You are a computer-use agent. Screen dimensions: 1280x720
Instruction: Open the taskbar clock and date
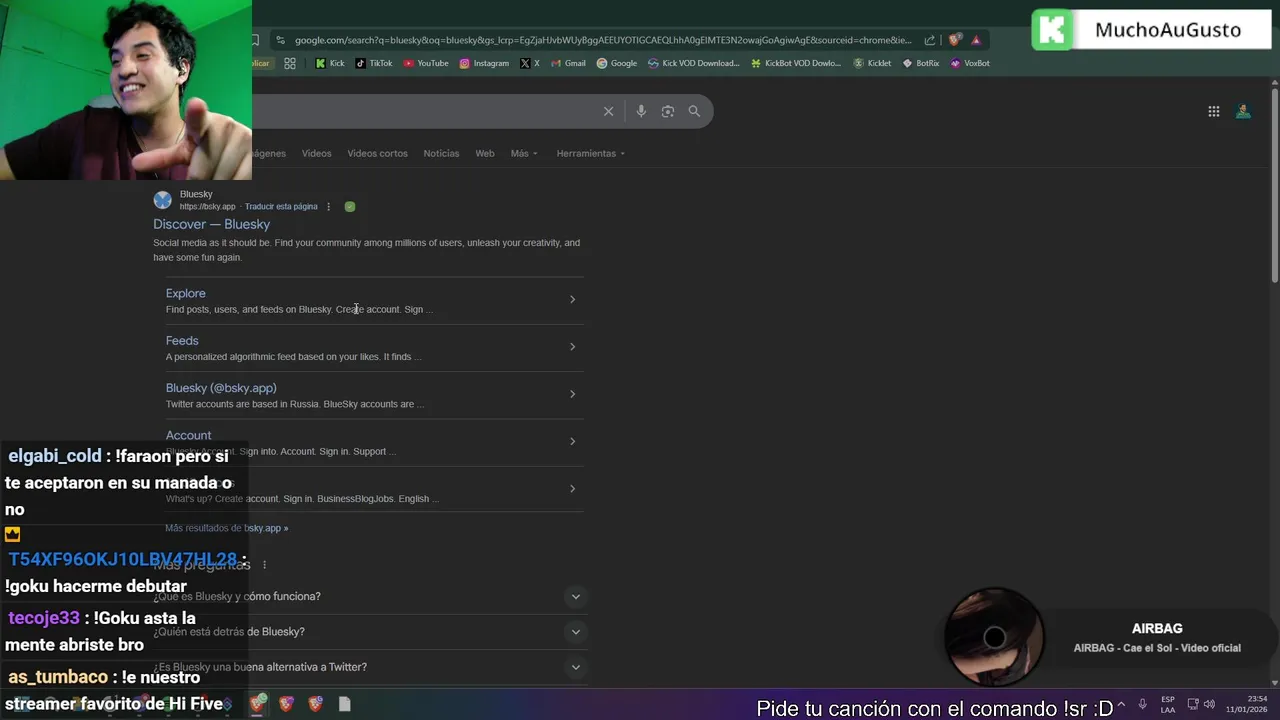click(1247, 704)
